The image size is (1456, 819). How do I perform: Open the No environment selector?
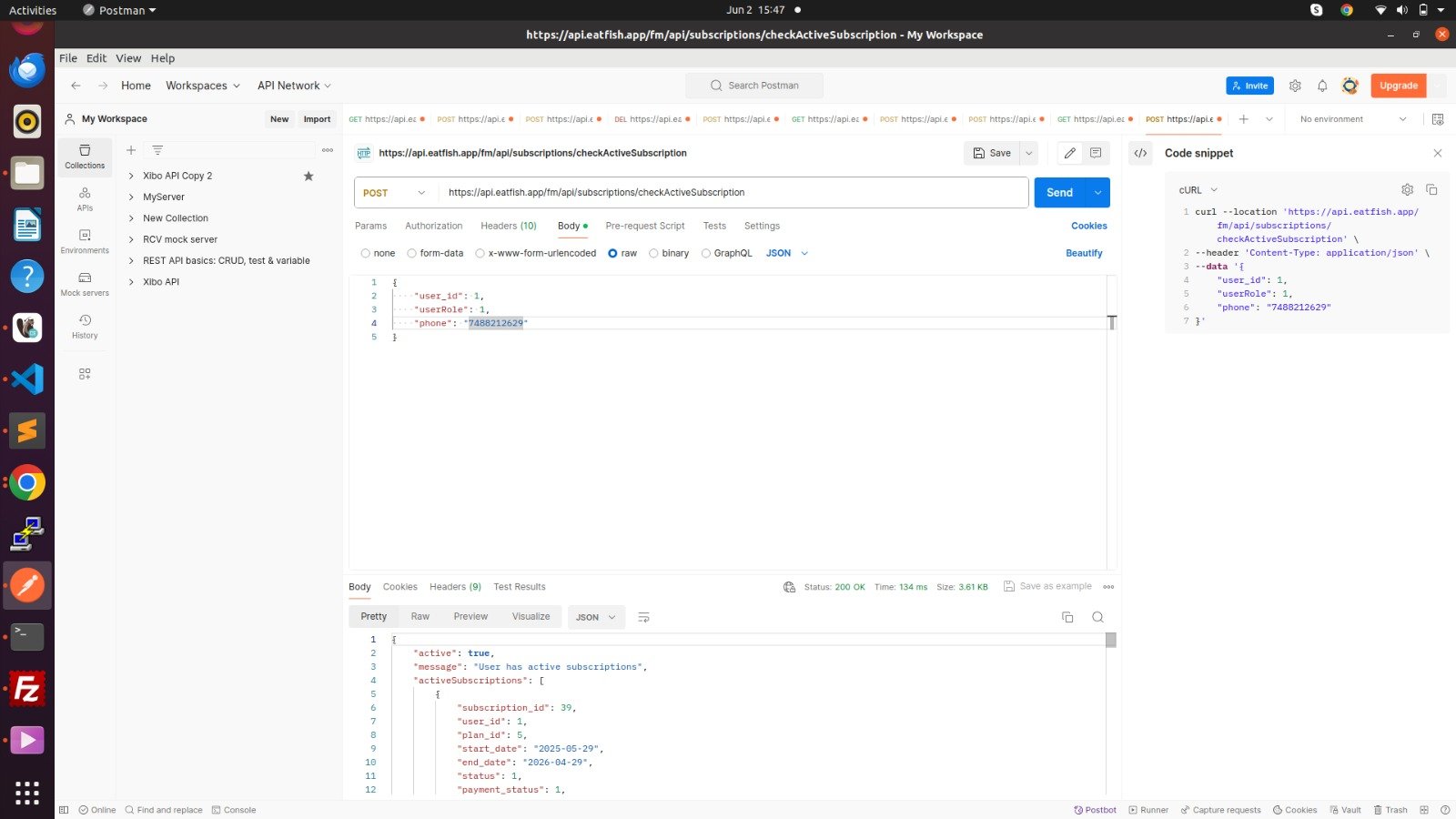1351,119
